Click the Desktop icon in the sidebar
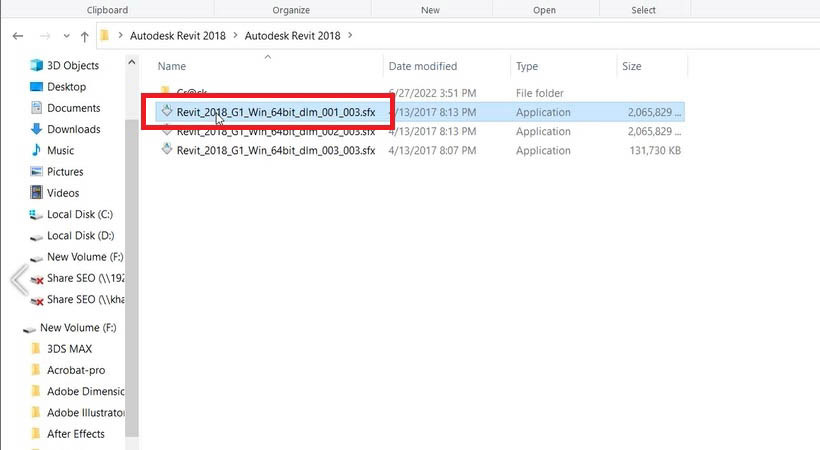The image size is (820, 450). [x=36, y=87]
